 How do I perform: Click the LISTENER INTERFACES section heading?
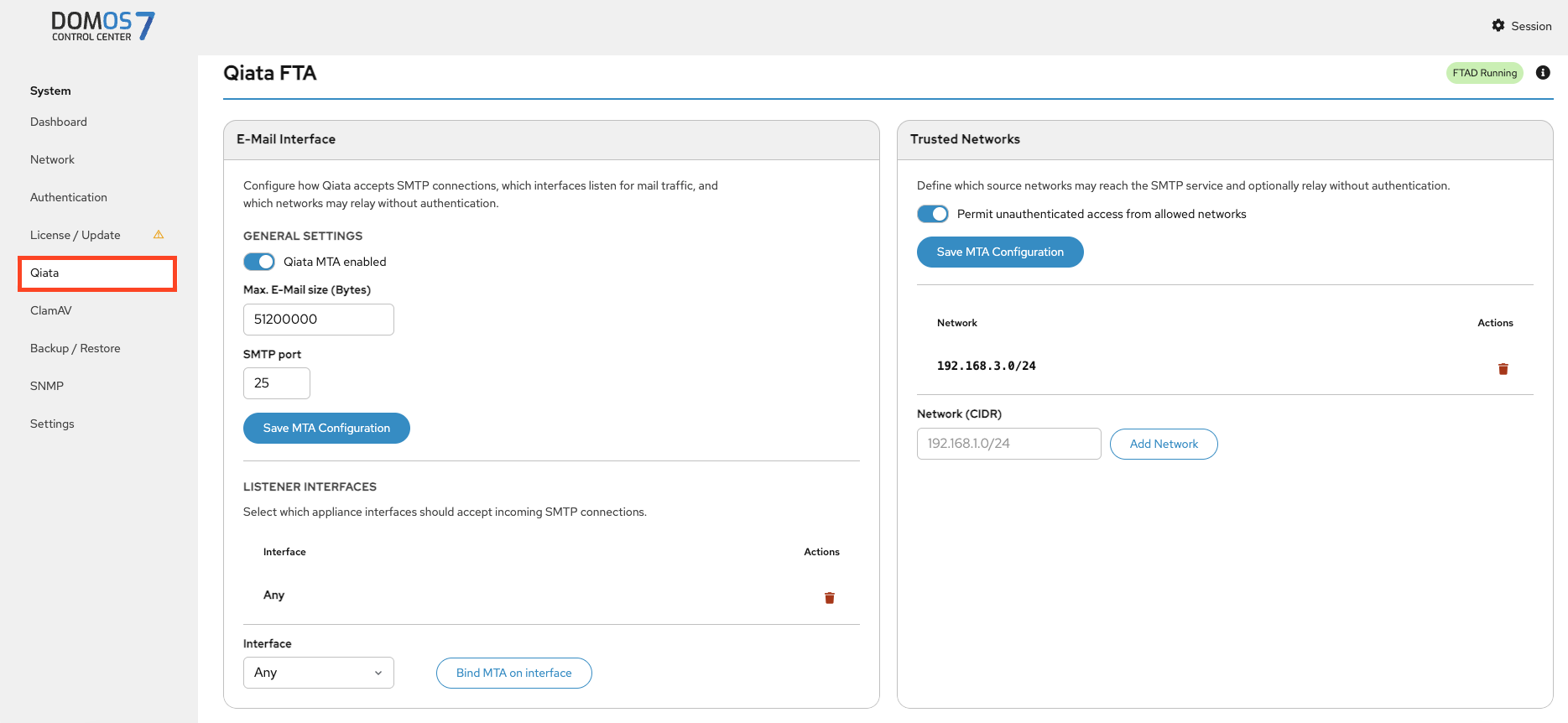point(310,486)
